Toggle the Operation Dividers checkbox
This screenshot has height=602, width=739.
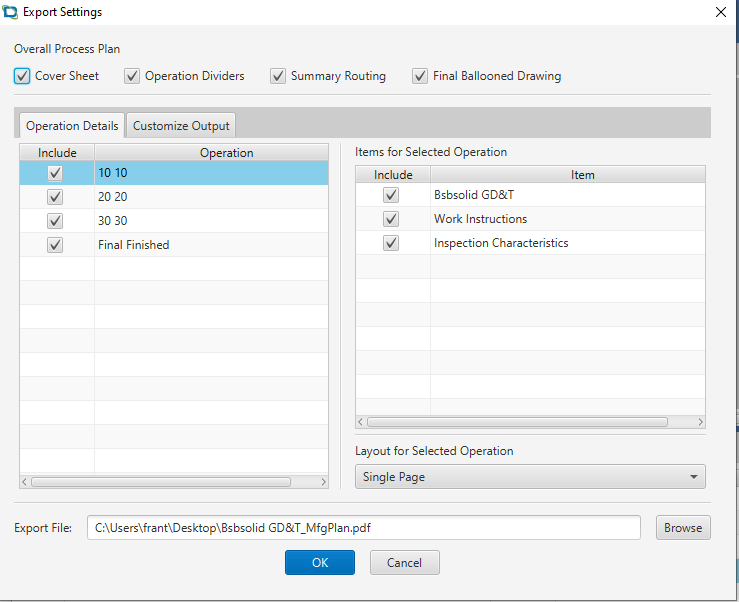coord(132,76)
